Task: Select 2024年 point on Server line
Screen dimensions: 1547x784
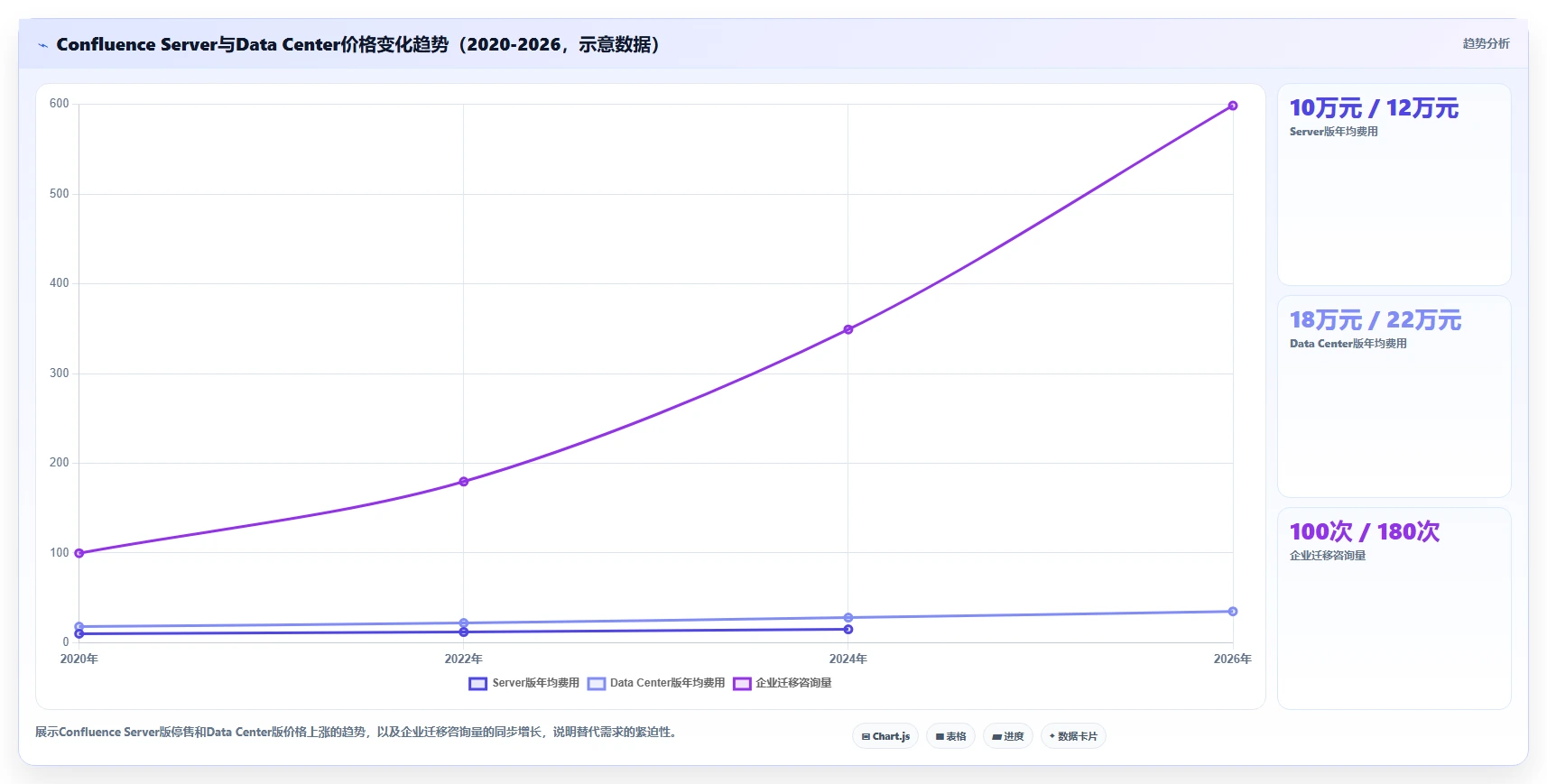Action: [x=848, y=630]
